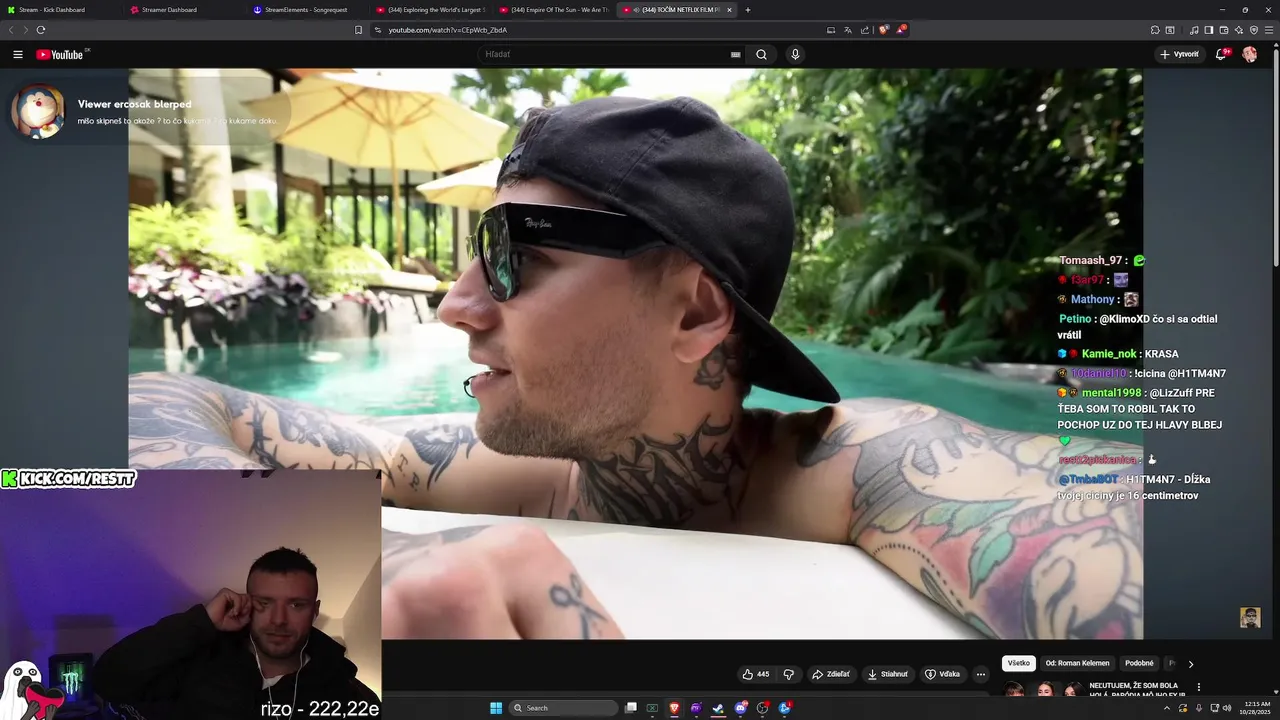The height and width of the screenshot is (720, 1280).
Task: Like the video with thumbs up
Action: [x=756, y=674]
